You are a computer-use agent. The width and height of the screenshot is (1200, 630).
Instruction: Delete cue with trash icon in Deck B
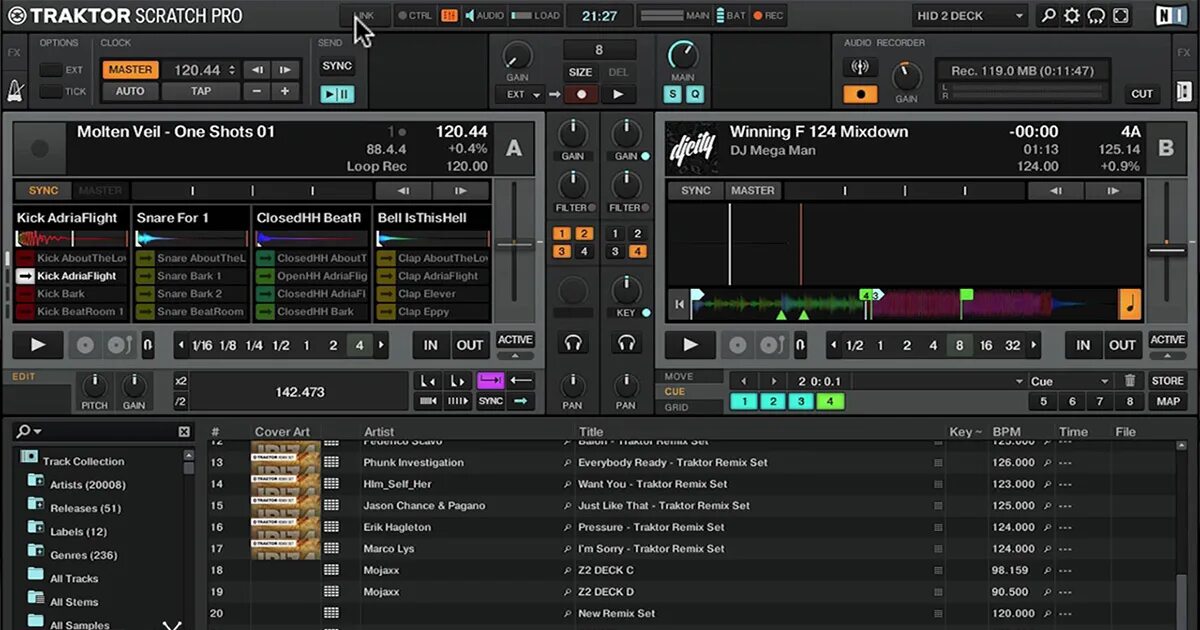[1130, 381]
